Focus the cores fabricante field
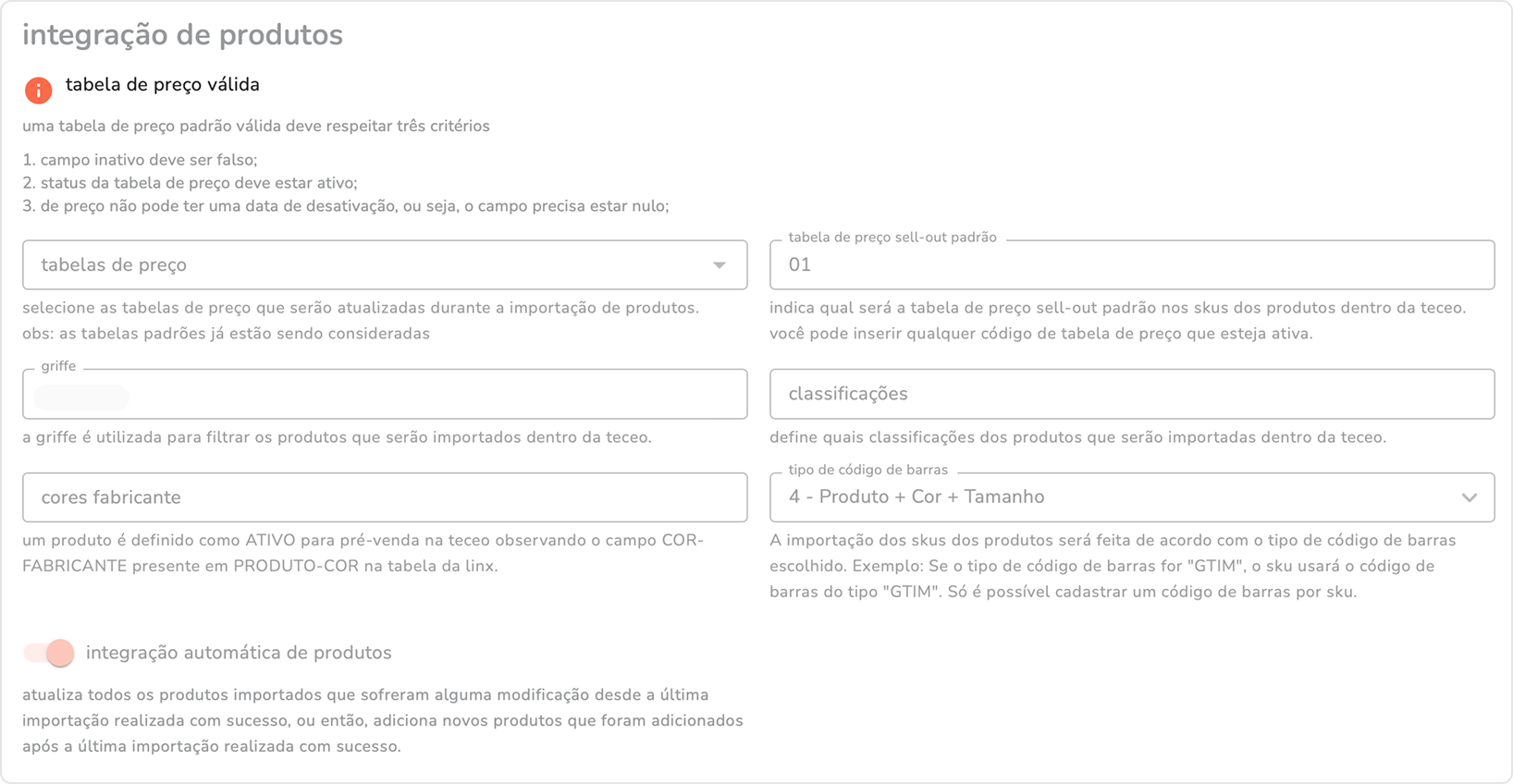Viewport: 1513px width, 784px height. (x=385, y=497)
